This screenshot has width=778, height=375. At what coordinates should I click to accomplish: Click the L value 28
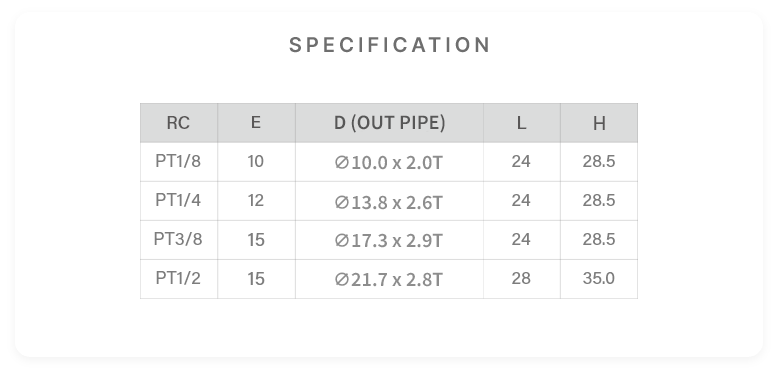click(x=521, y=278)
